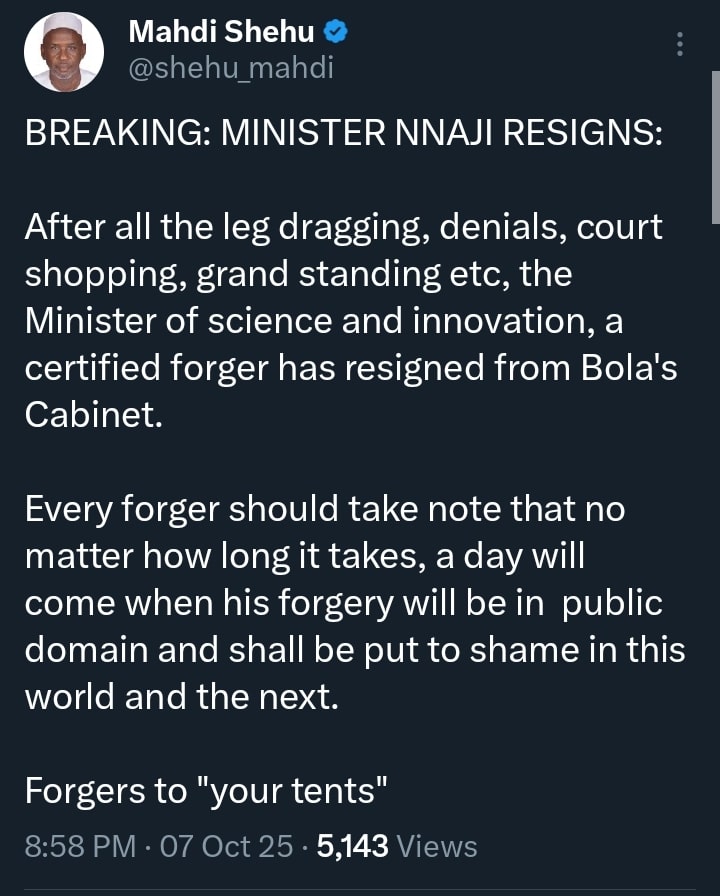Screen dimensions: 720x896
Task: Click the 8:58 PM timestamp
Action: pos(80,847)
